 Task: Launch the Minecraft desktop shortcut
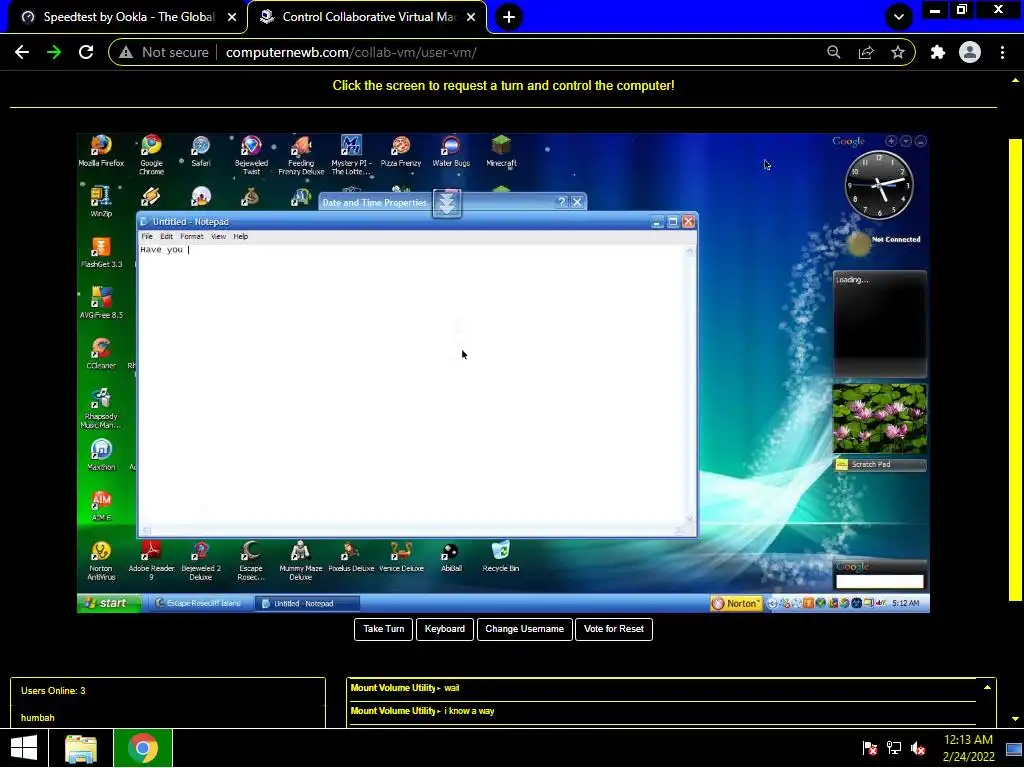[x=502, y=151]
